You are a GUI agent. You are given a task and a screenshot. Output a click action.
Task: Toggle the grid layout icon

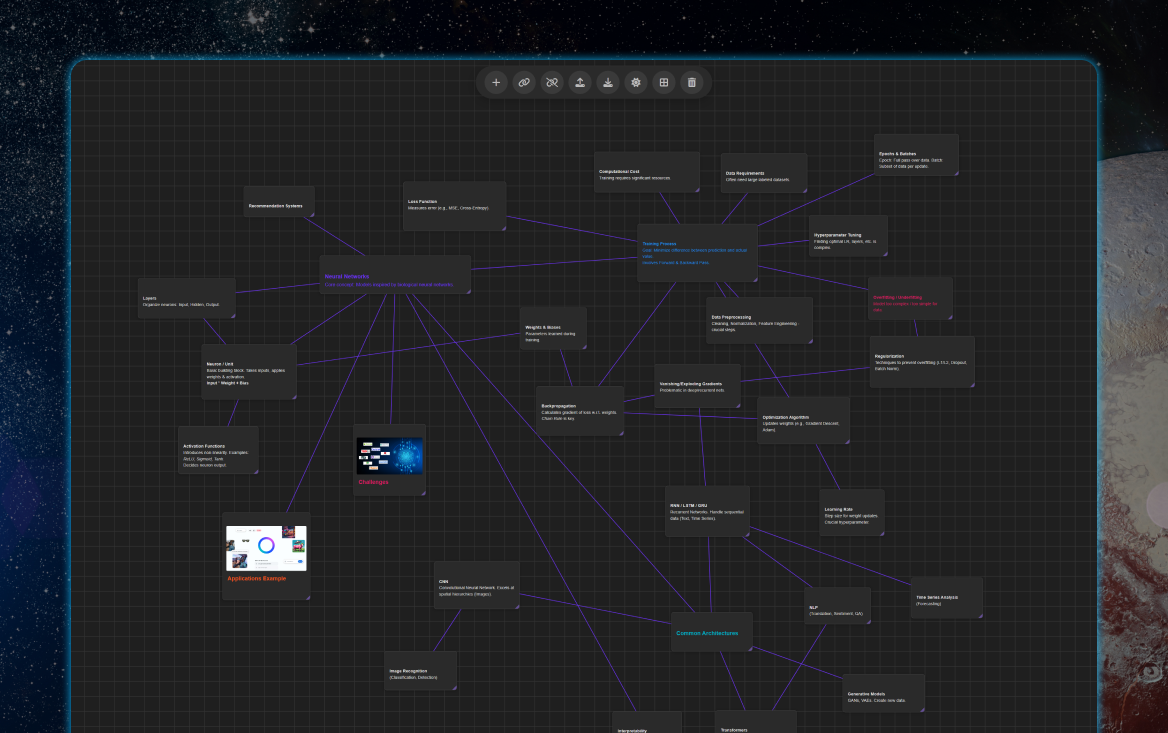(663, 82)
